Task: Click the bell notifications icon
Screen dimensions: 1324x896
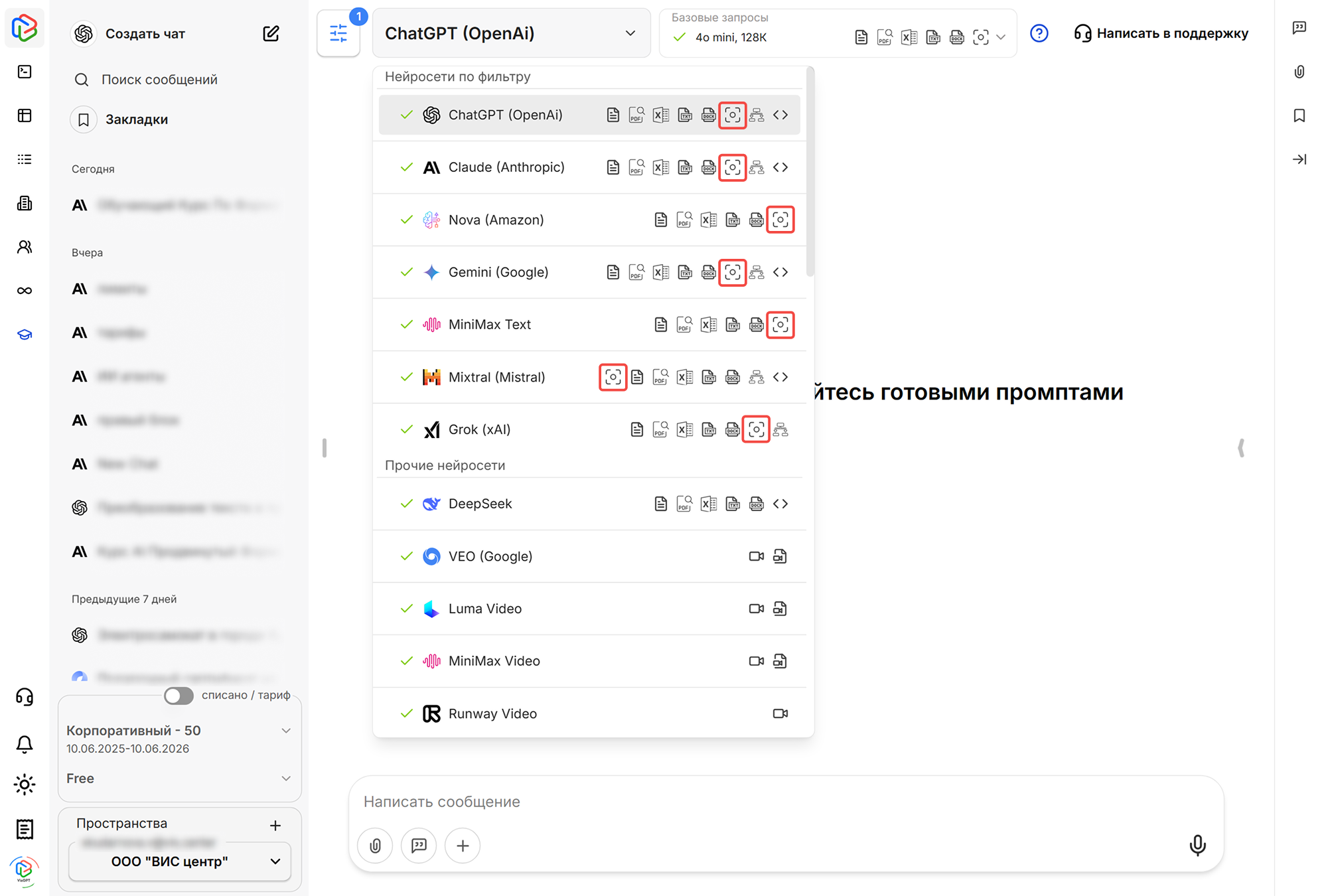Action: point(25,744)
